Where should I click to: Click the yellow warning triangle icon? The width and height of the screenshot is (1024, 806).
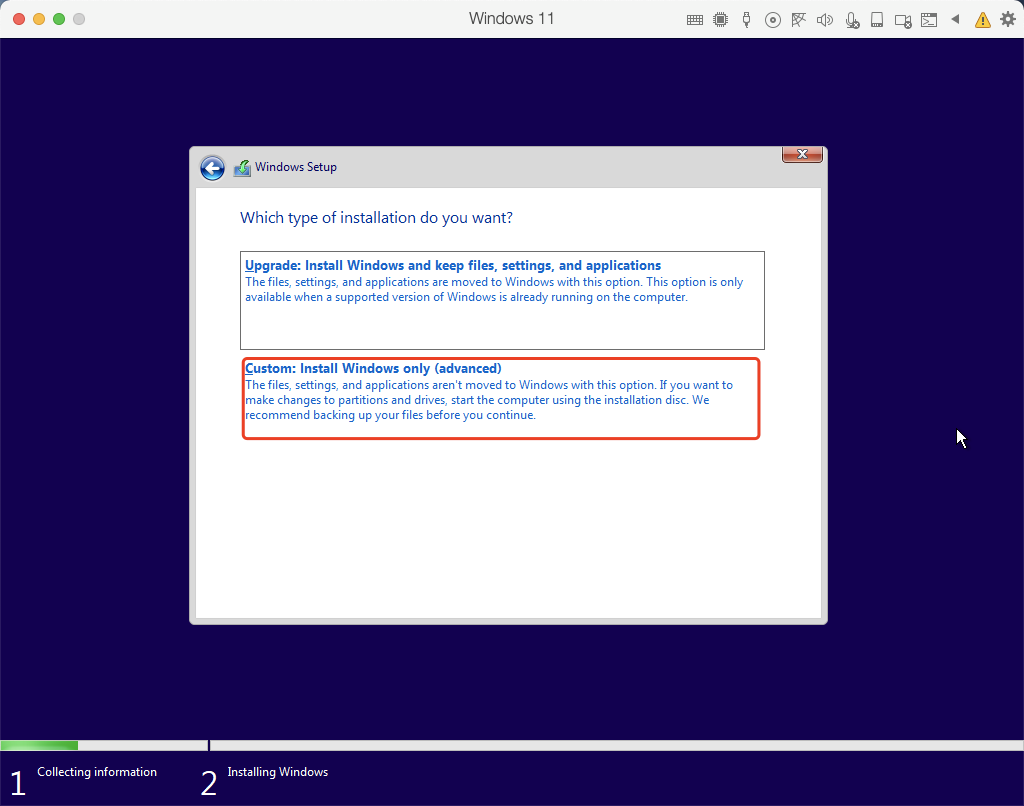(982, 20)
